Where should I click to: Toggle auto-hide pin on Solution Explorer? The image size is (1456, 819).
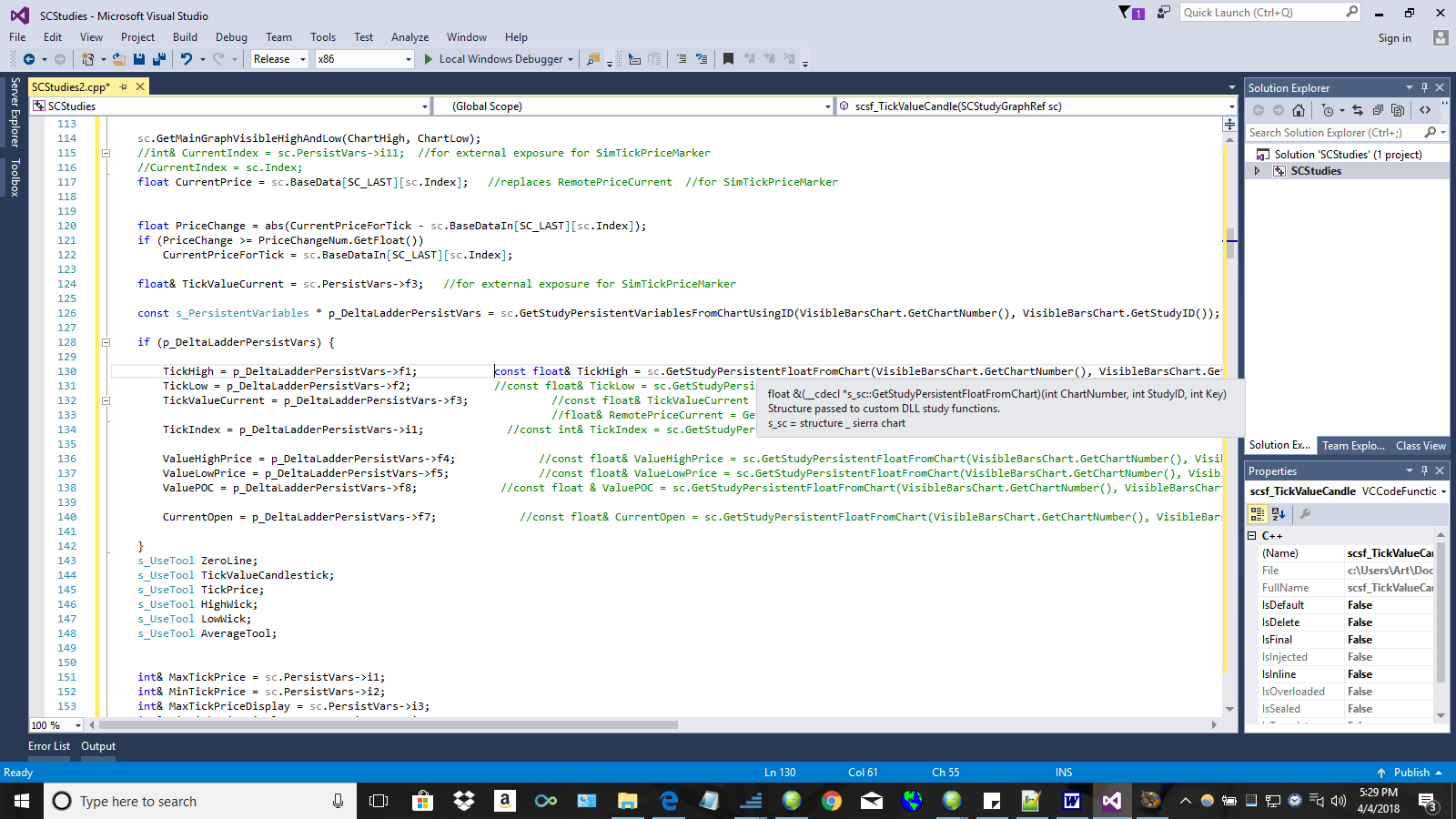pos(1424,88)
